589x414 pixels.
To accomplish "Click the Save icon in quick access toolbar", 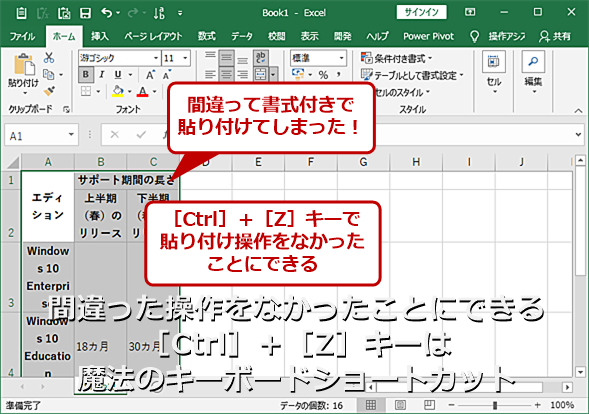I will [x=85, y=13].
